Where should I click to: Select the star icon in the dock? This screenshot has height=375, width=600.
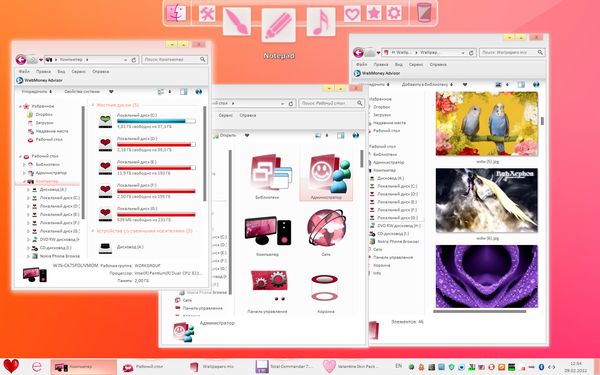(x=373, y=13)
